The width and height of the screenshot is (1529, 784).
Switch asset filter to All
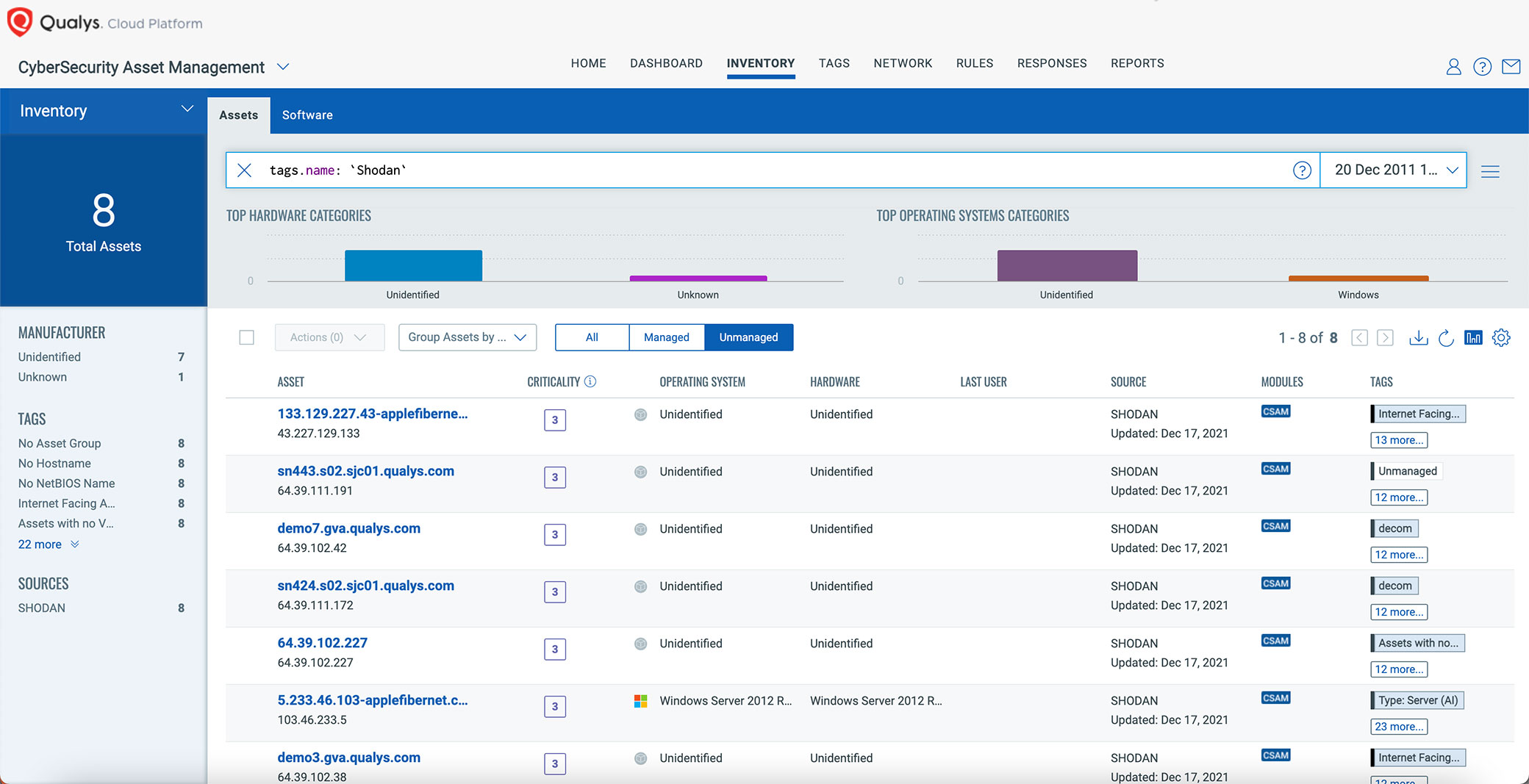tap(592, 337)
